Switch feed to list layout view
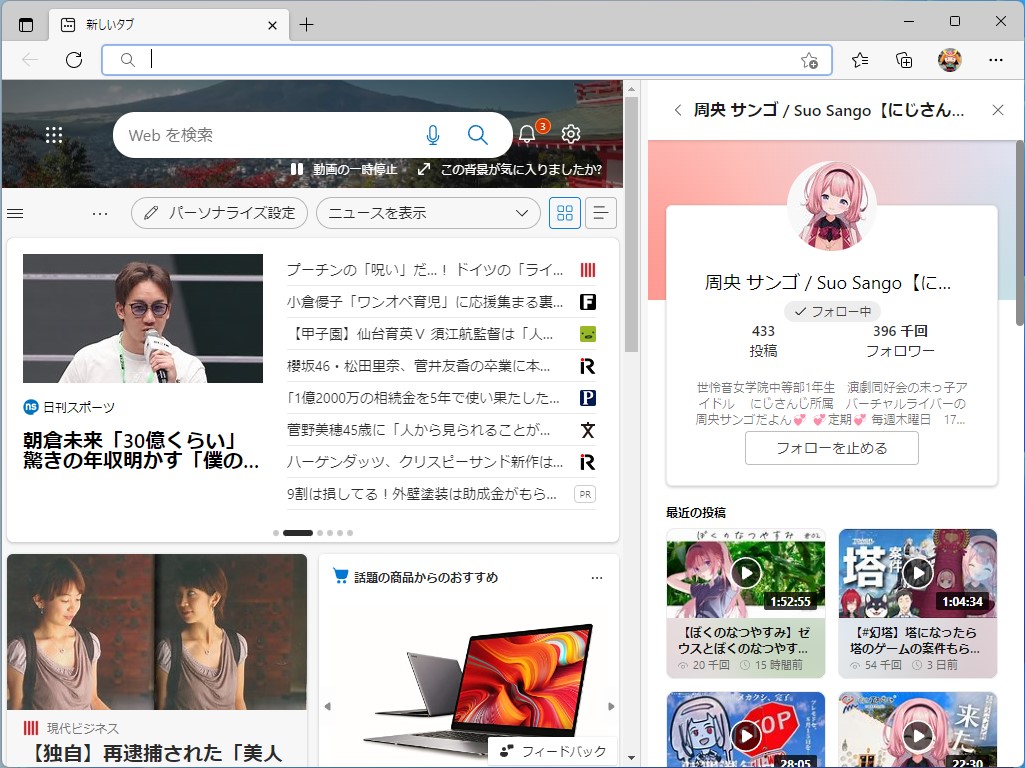The height and width of the screenshot is (768, 1025). coord(600,212)
